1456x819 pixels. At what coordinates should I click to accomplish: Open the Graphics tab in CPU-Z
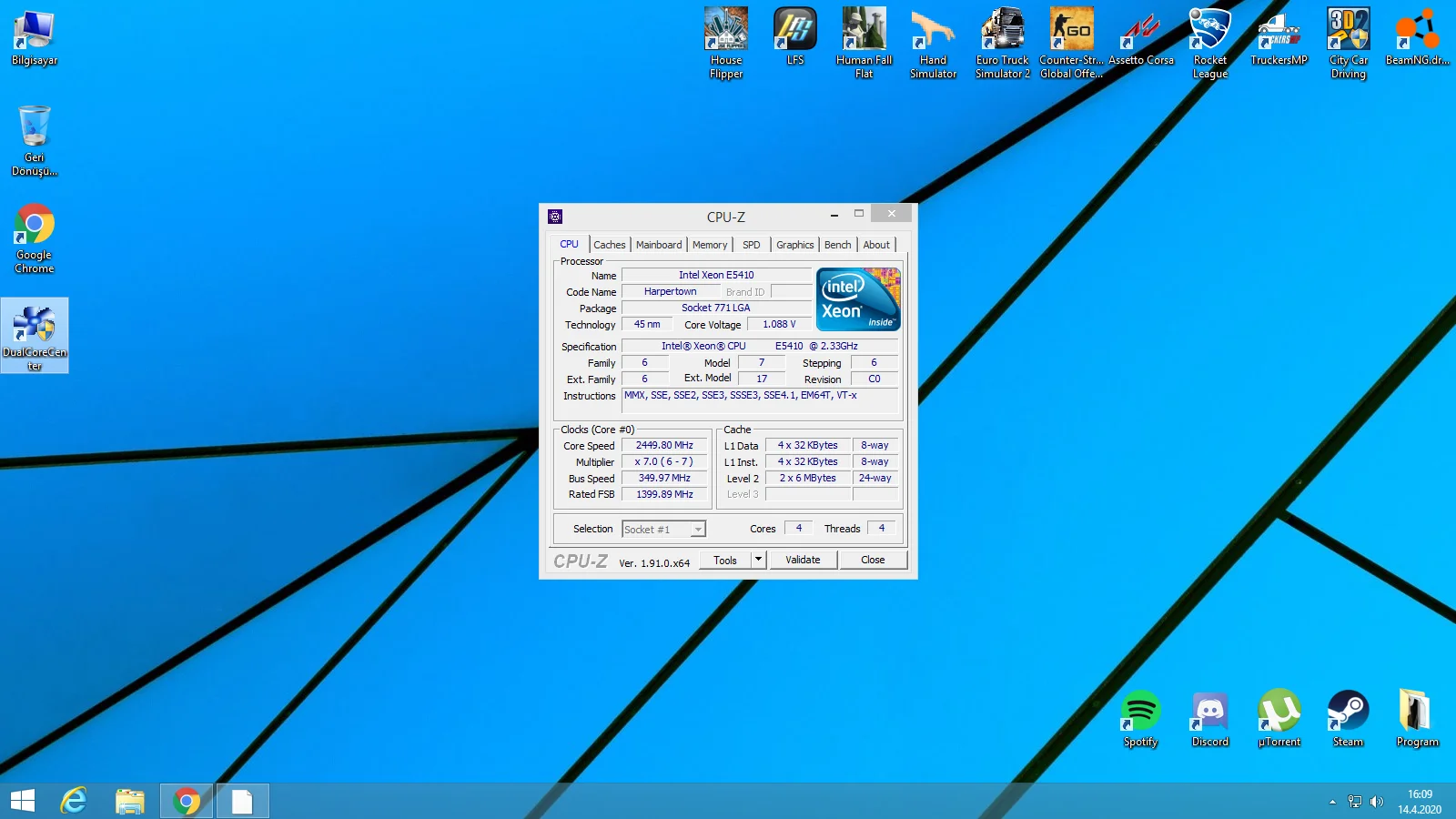pyautogui.click(x=794, y=245)
